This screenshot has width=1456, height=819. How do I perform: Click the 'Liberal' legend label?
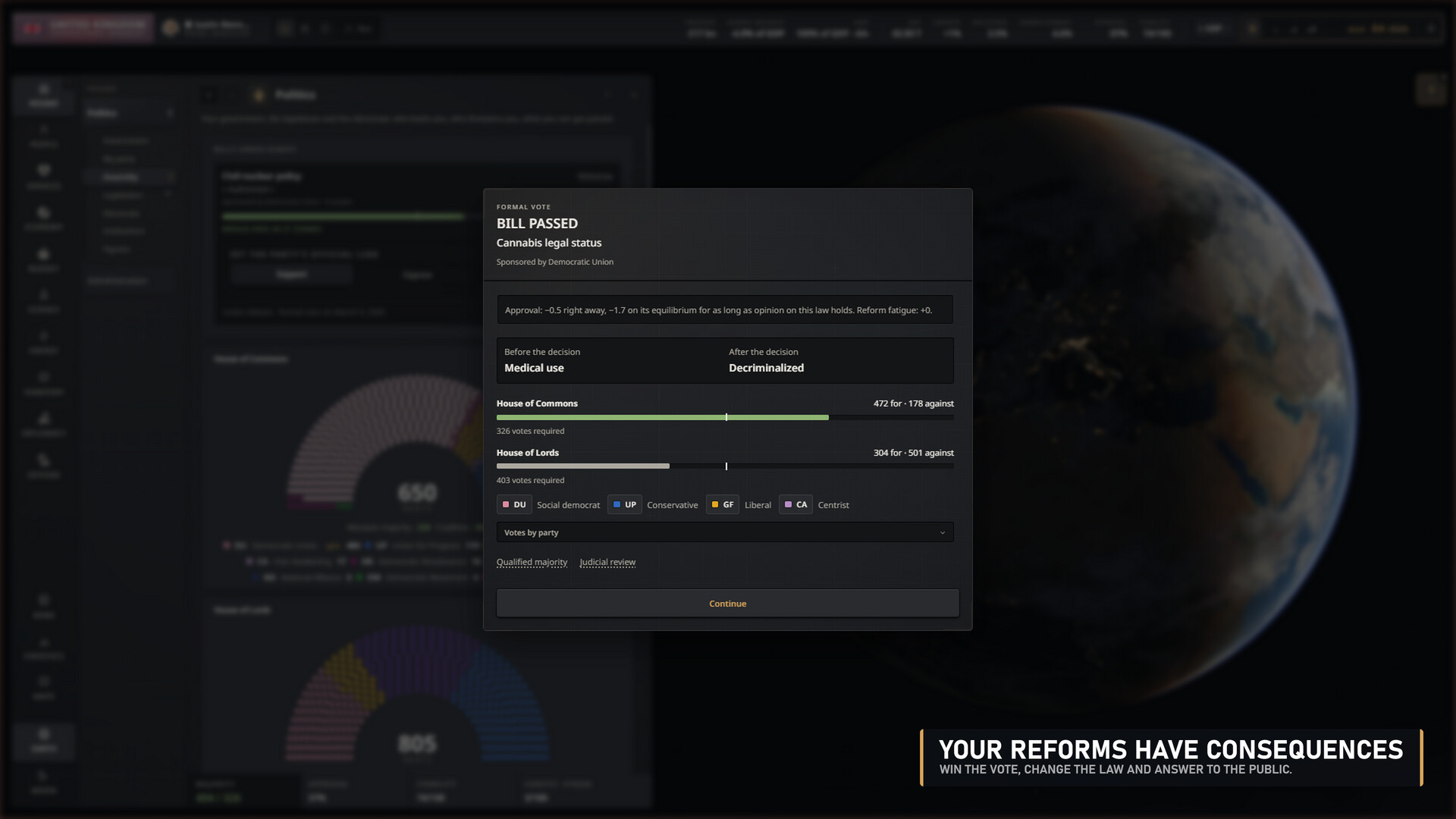758,505
